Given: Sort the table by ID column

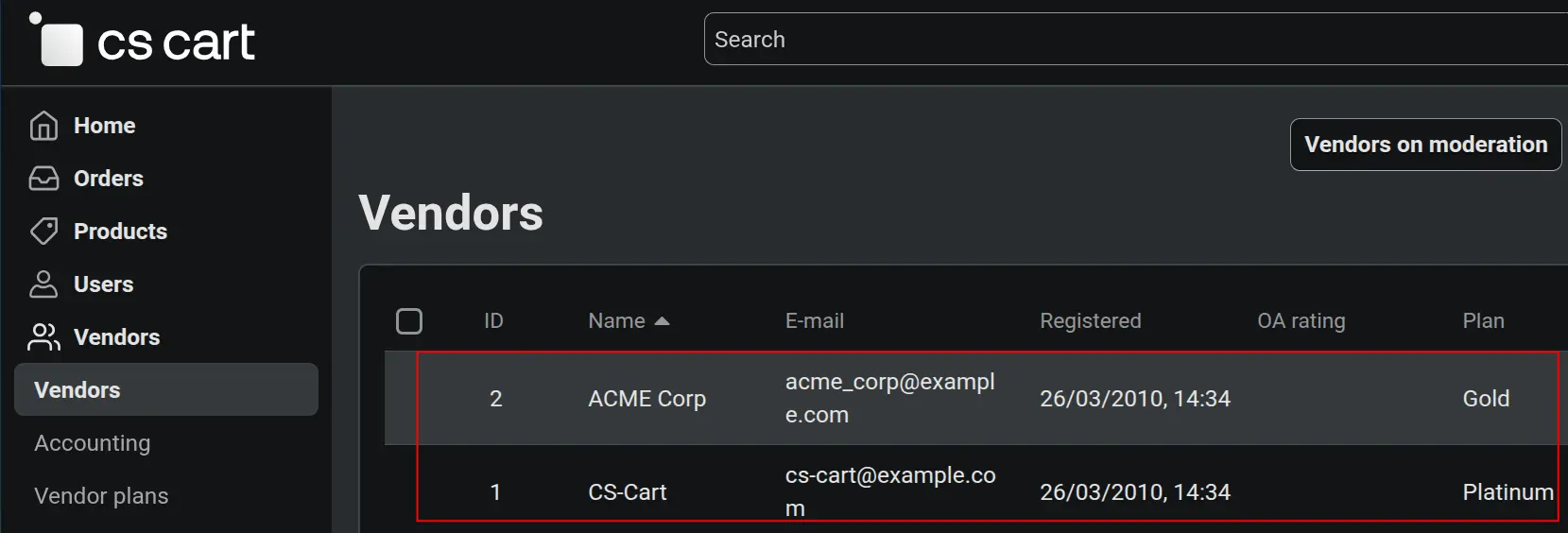Looking at the screenshot, I should tap(493, 321).
